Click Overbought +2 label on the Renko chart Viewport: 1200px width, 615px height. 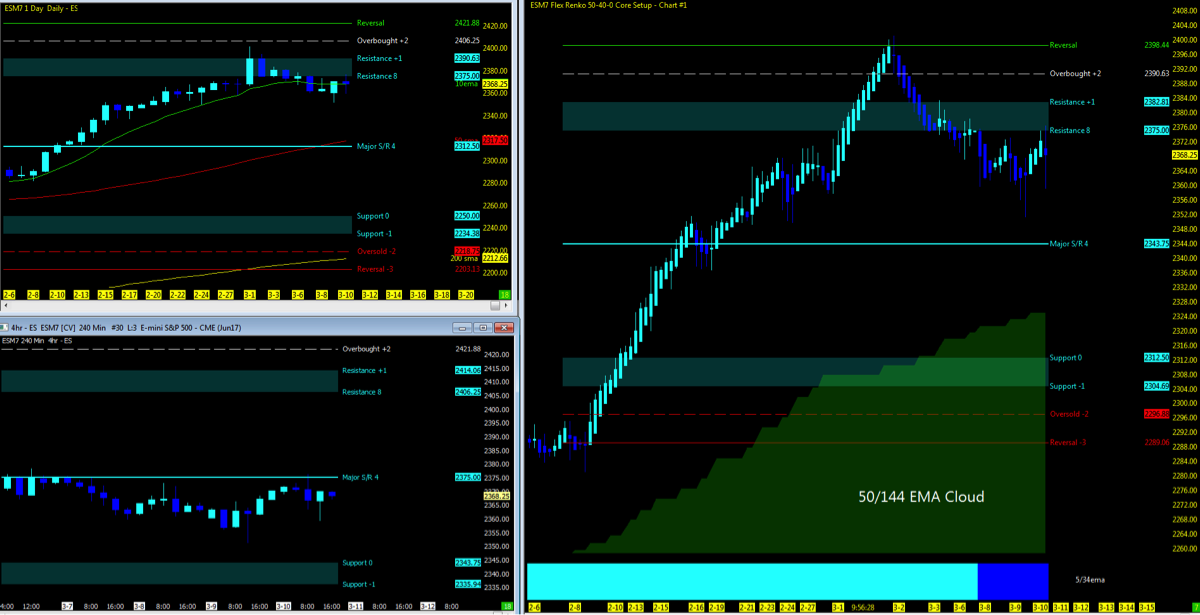pos(1075,73)
